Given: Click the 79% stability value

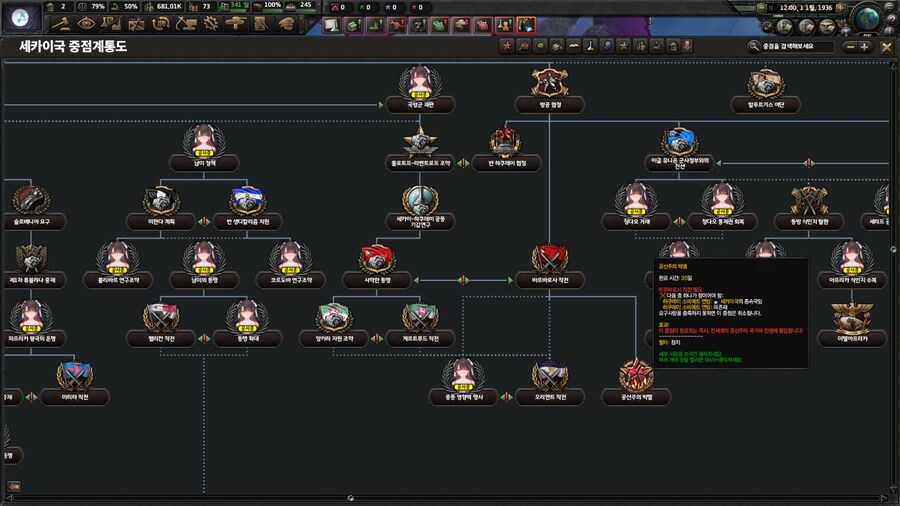Looking at the screenshot, I should point(98,6).
